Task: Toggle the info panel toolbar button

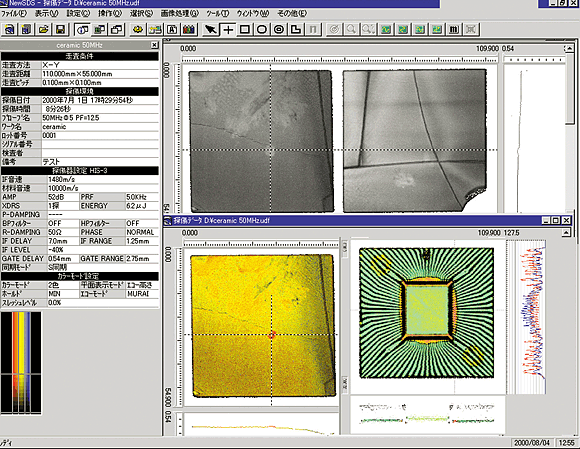Action: (x=82, y=29)
